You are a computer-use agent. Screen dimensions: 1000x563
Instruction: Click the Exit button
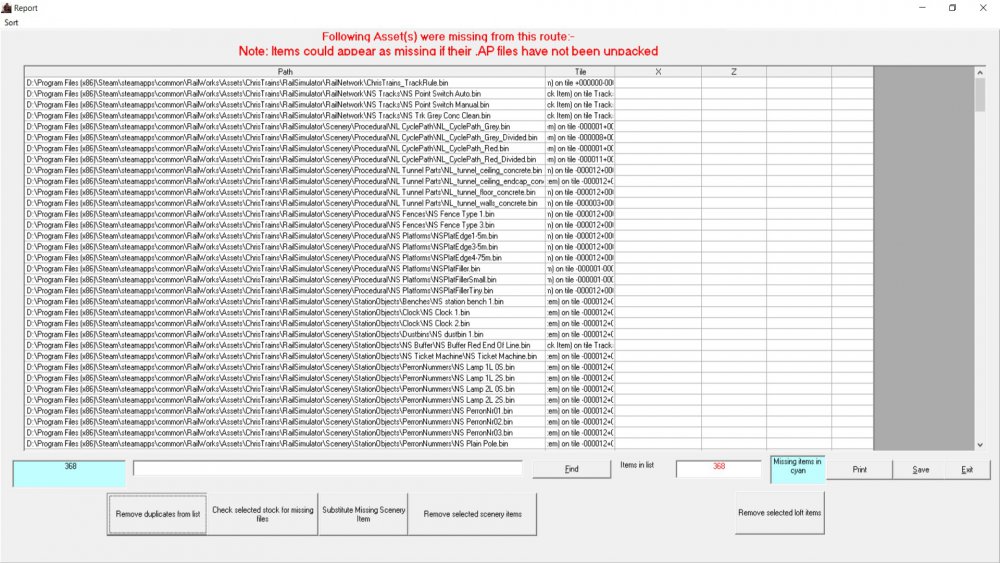click(x=966, y=469)
